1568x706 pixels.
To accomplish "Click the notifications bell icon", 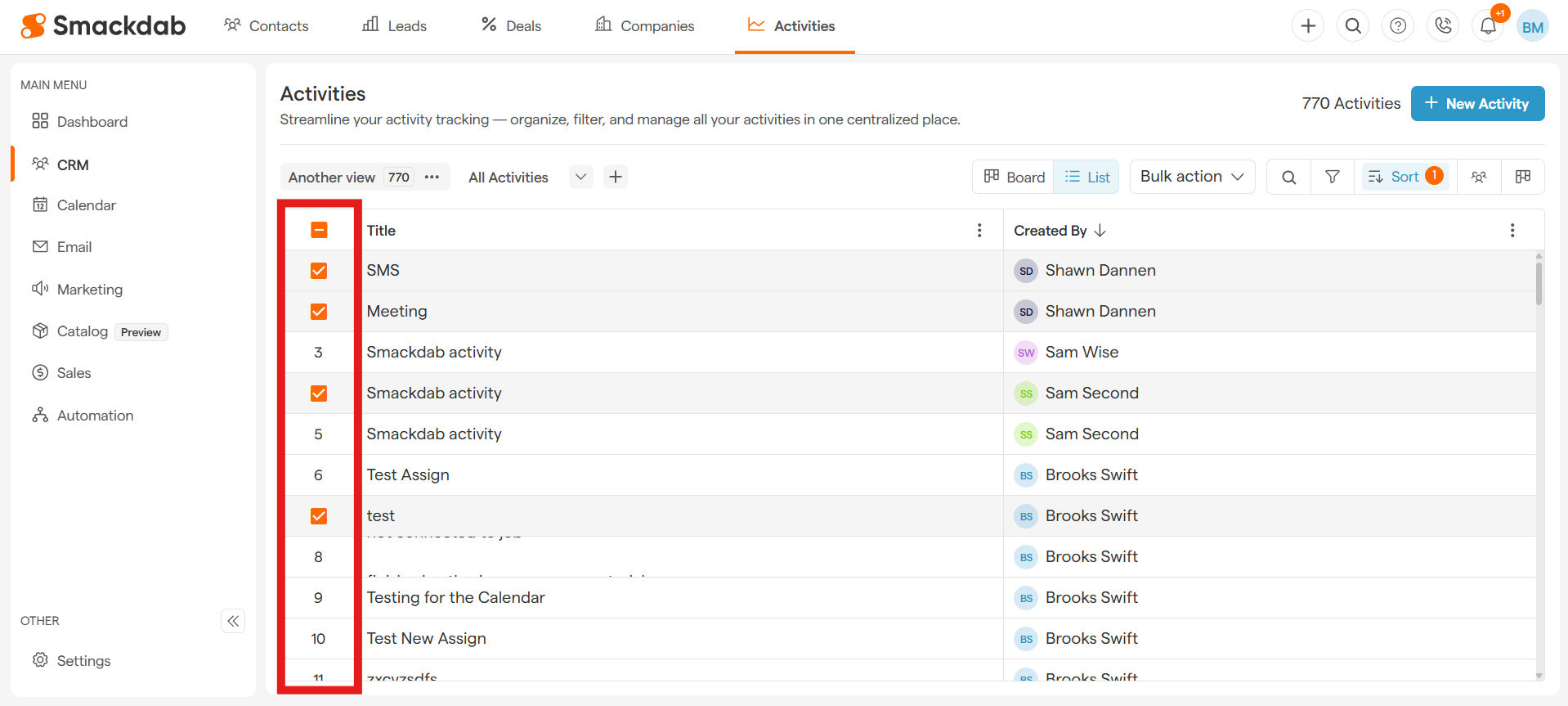I will 1488,26.
